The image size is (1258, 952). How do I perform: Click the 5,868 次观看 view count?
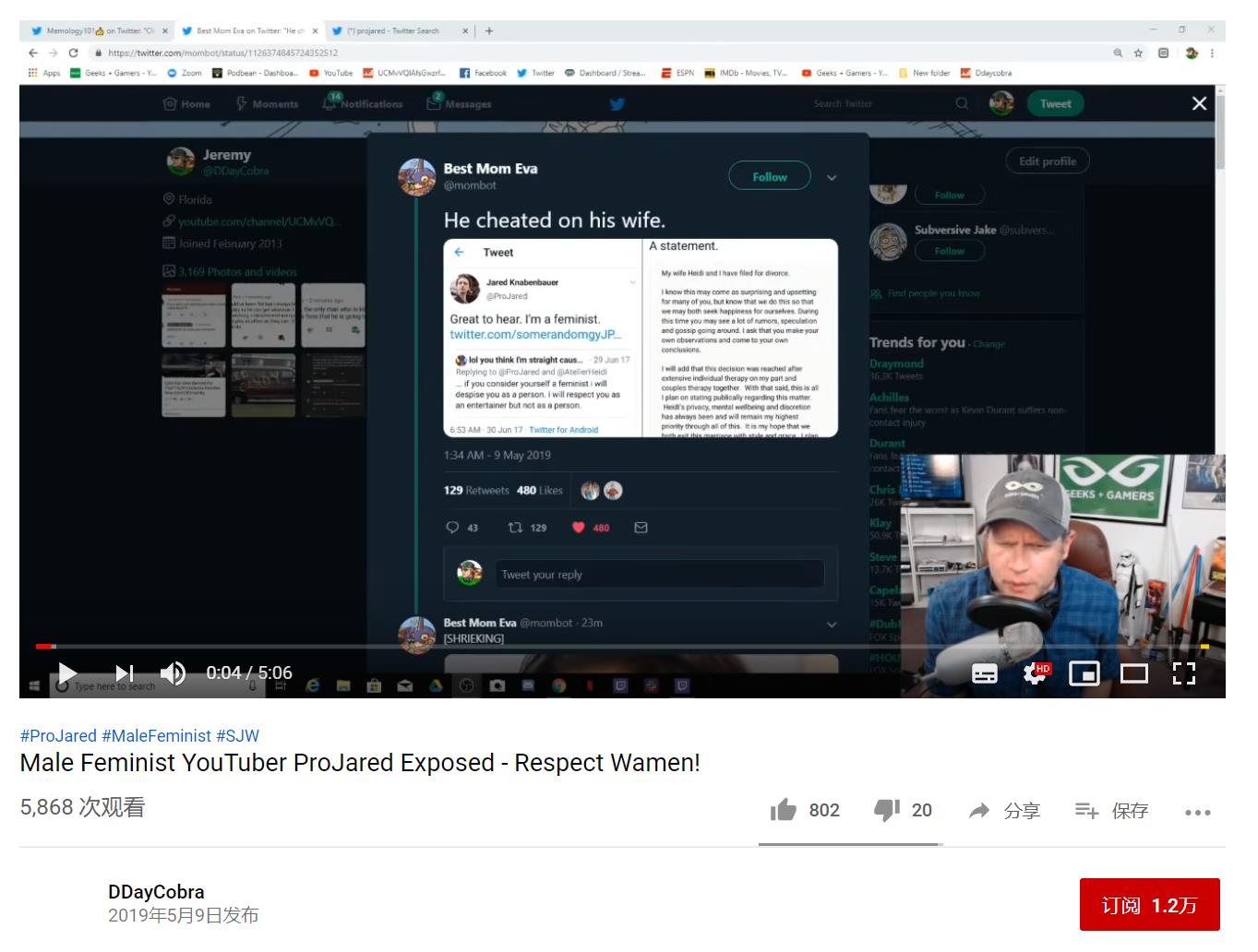point(82,807)
